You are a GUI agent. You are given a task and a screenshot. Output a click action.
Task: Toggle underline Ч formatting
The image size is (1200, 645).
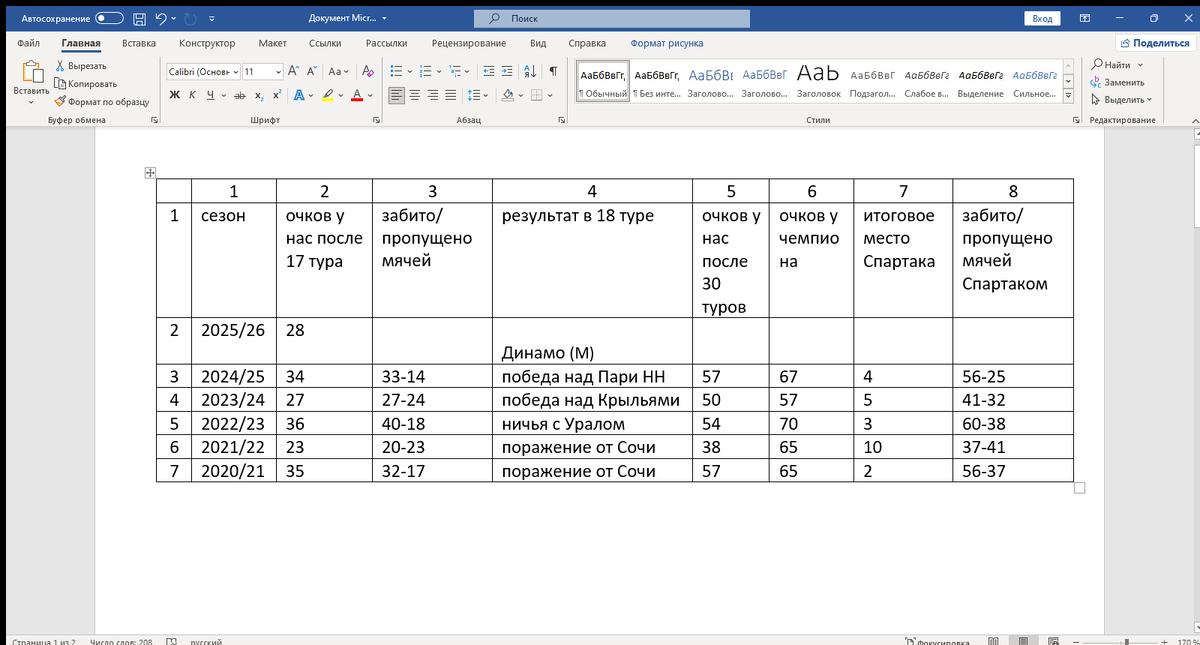tap(210, 95)
